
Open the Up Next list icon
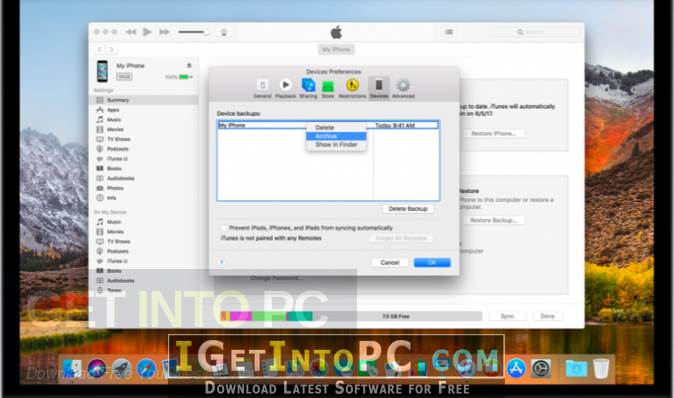[x=449, y=32]
